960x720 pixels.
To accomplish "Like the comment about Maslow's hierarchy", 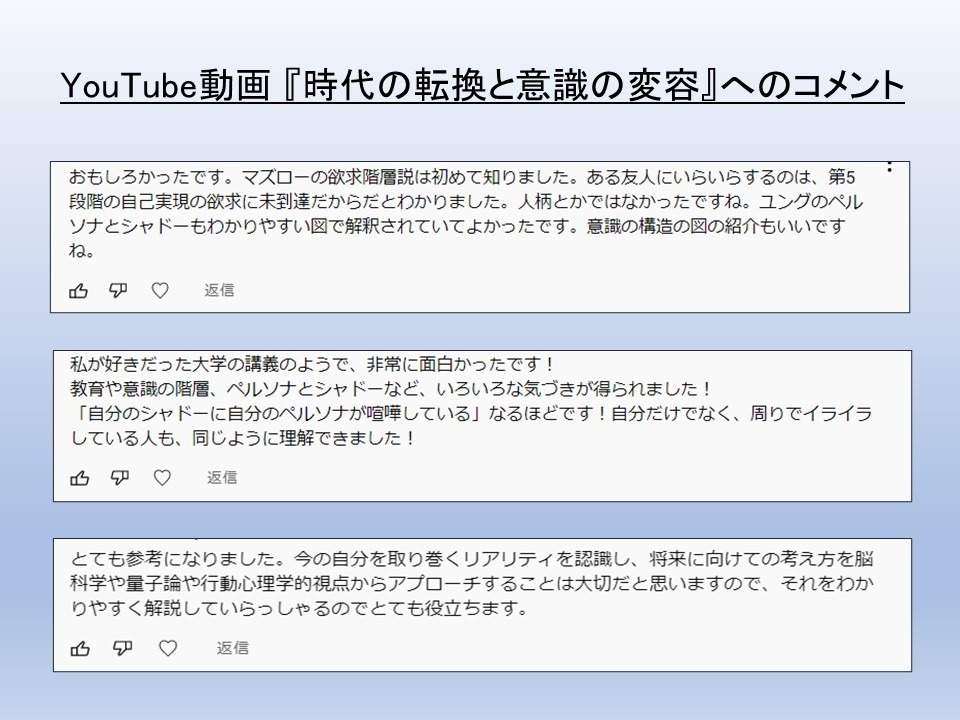I will coord(78,291).
